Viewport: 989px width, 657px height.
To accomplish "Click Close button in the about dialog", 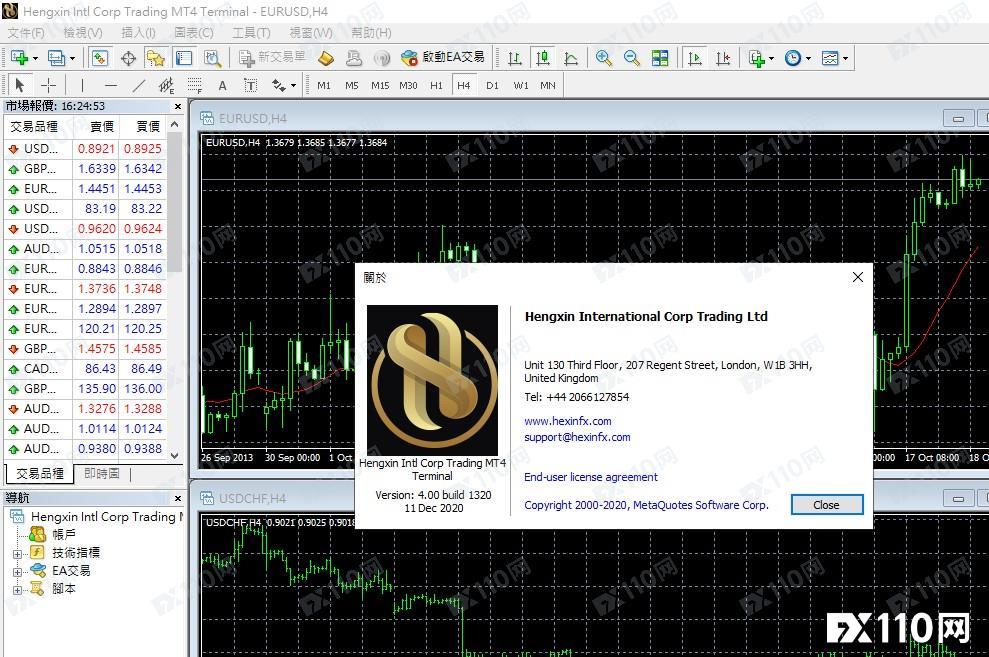I will point(826,505).
